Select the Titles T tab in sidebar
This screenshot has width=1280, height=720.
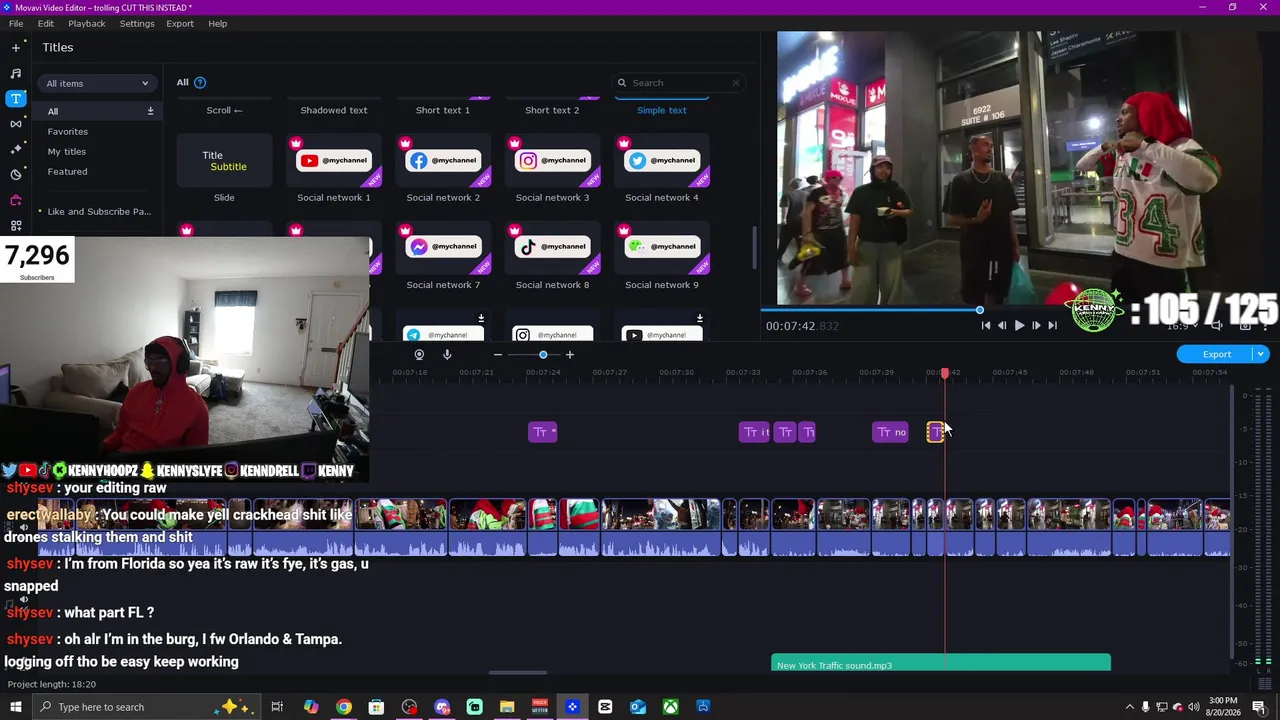pos(15,98)
